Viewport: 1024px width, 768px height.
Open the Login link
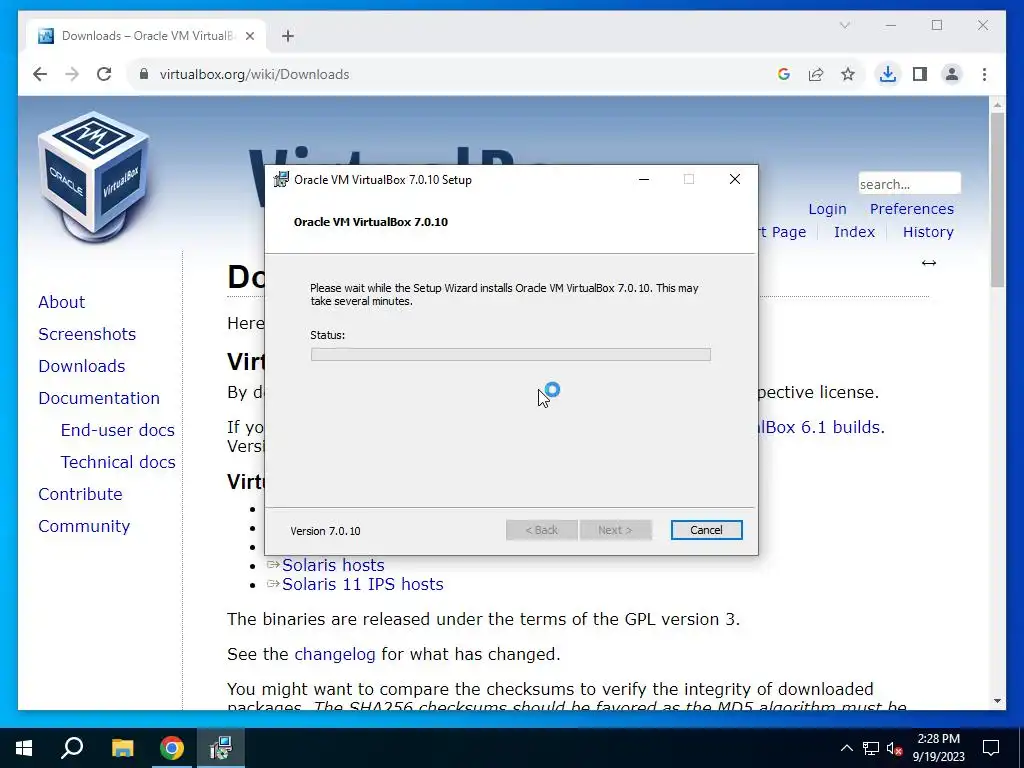click(827, 209)
